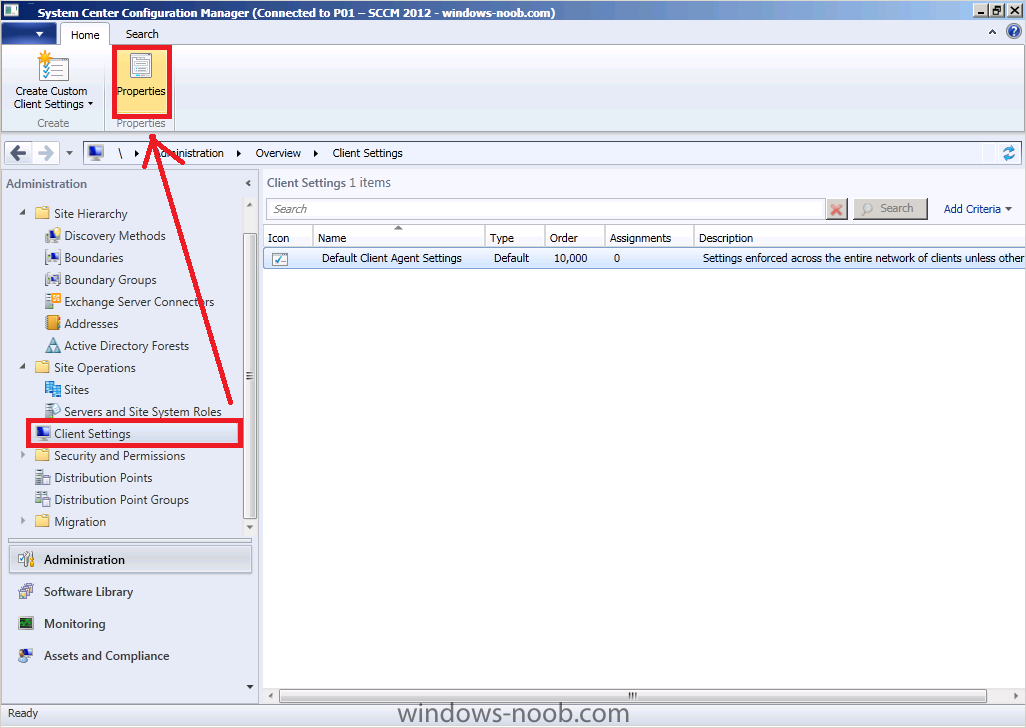Click the Distribution Points icon

point(43,477)
